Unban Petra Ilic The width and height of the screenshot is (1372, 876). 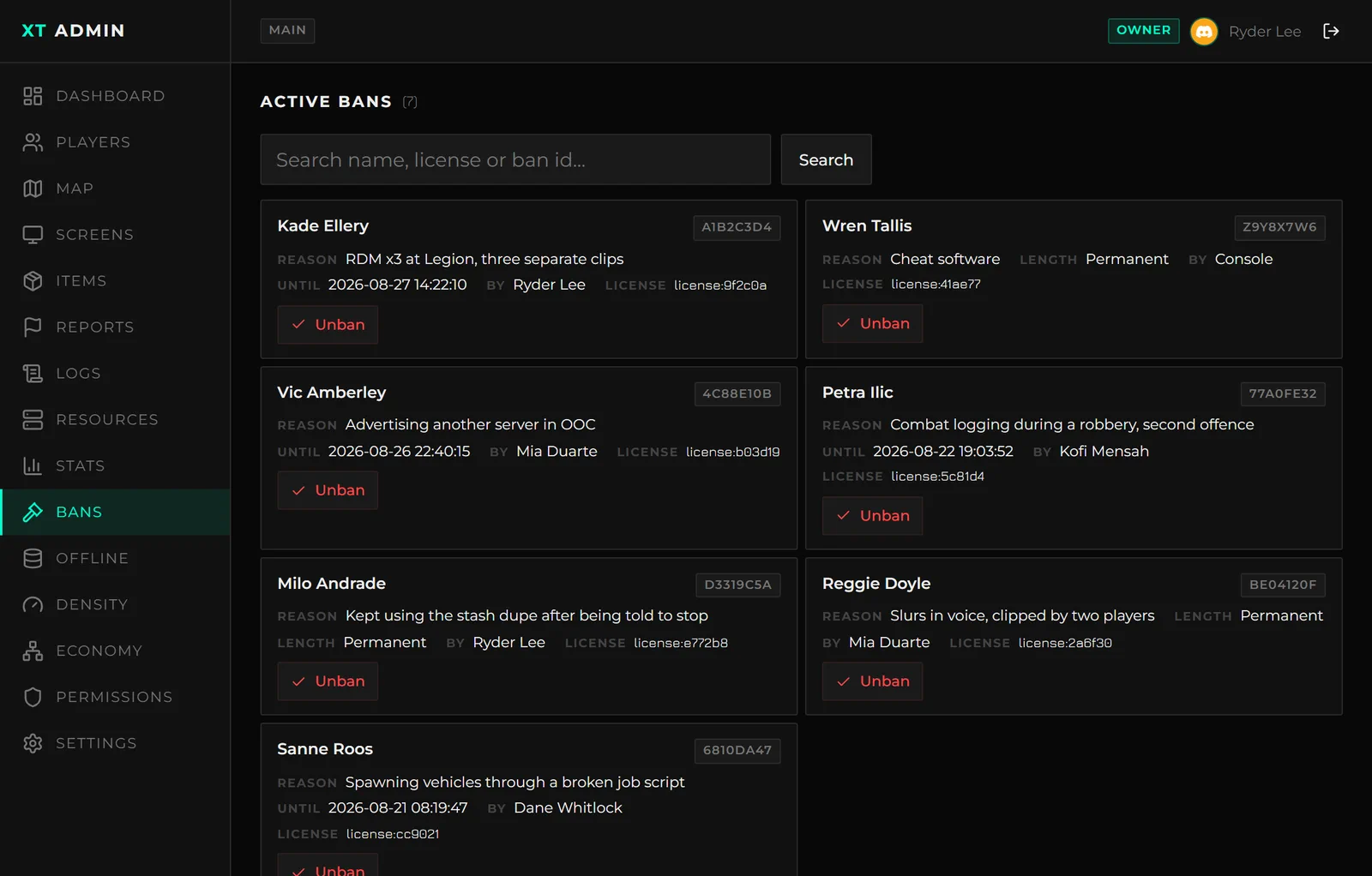pyautogui.click(x=872, y=516)
